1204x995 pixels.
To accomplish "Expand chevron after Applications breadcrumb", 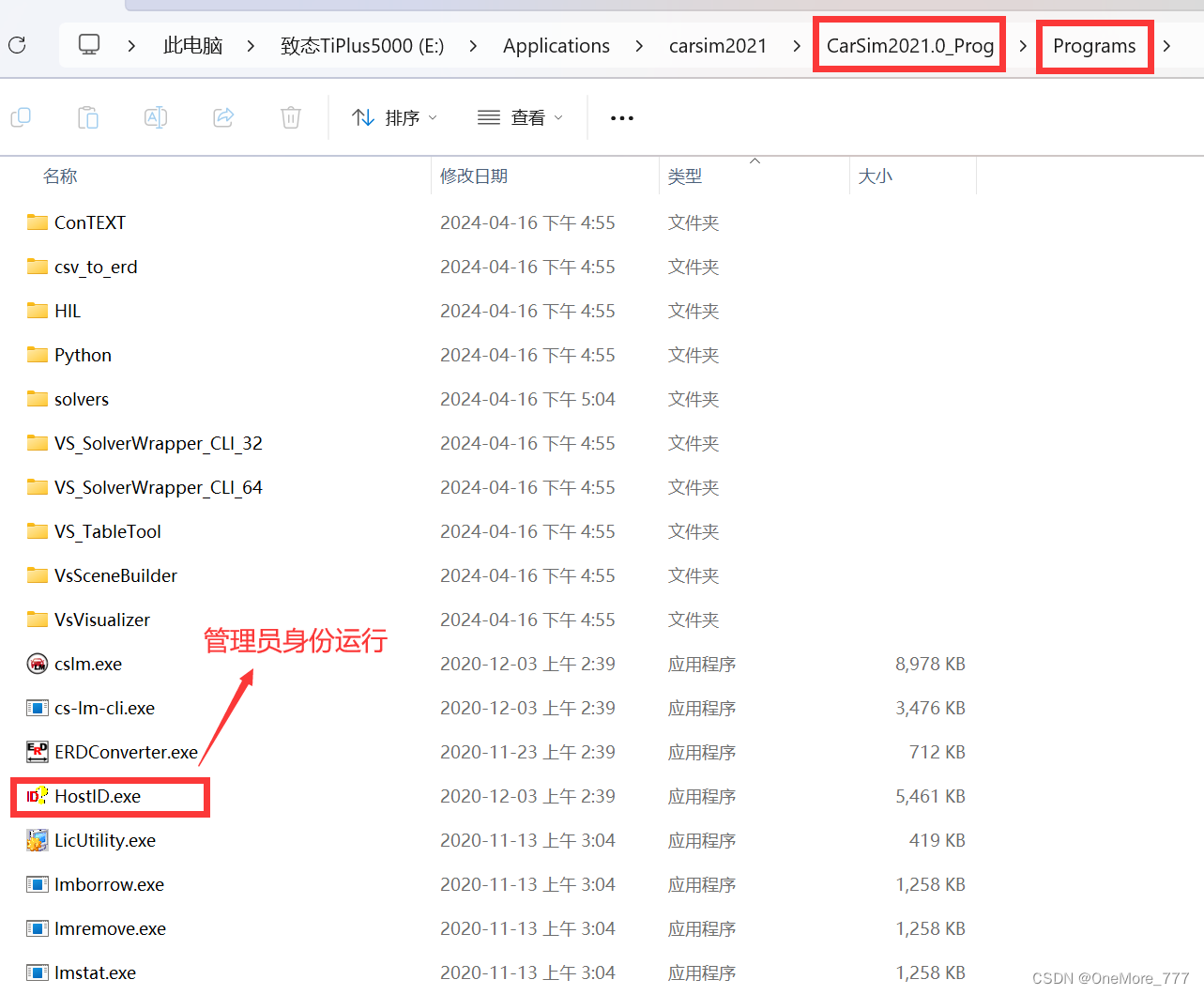I will pyautogui.click(x=639, y=46).
